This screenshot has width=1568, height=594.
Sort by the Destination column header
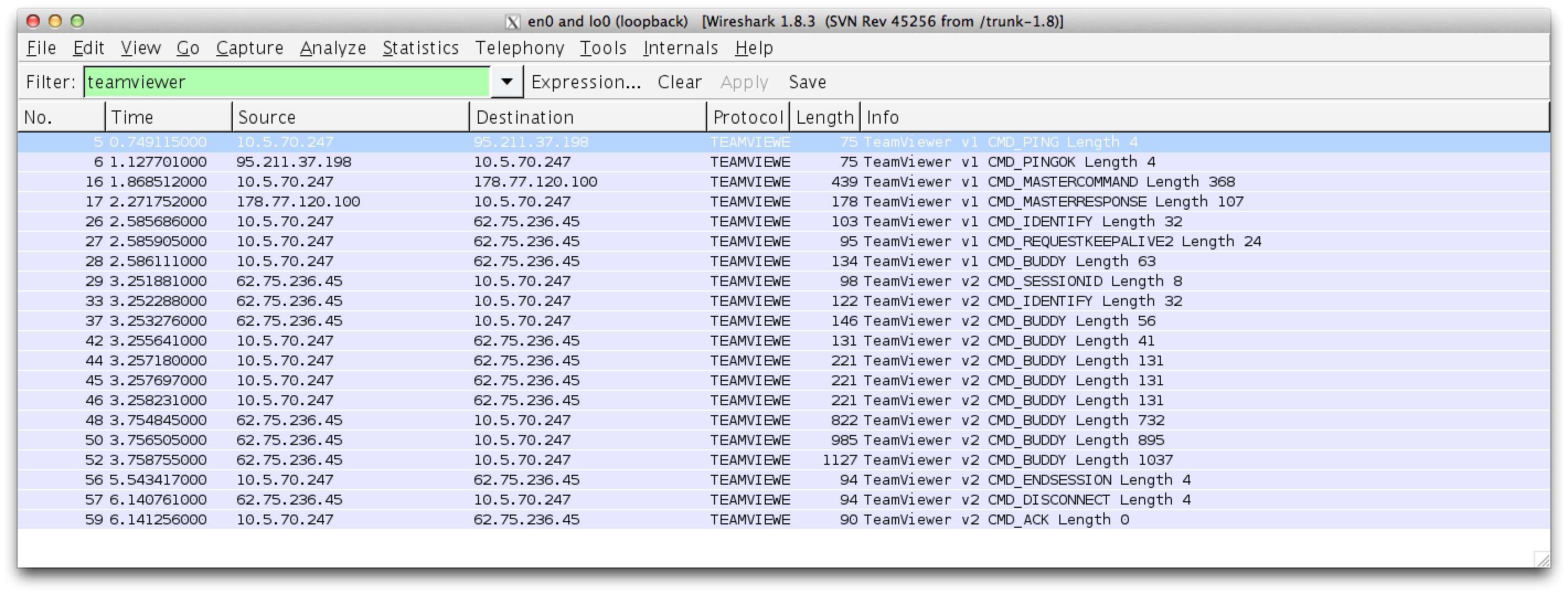pos(588,117)
